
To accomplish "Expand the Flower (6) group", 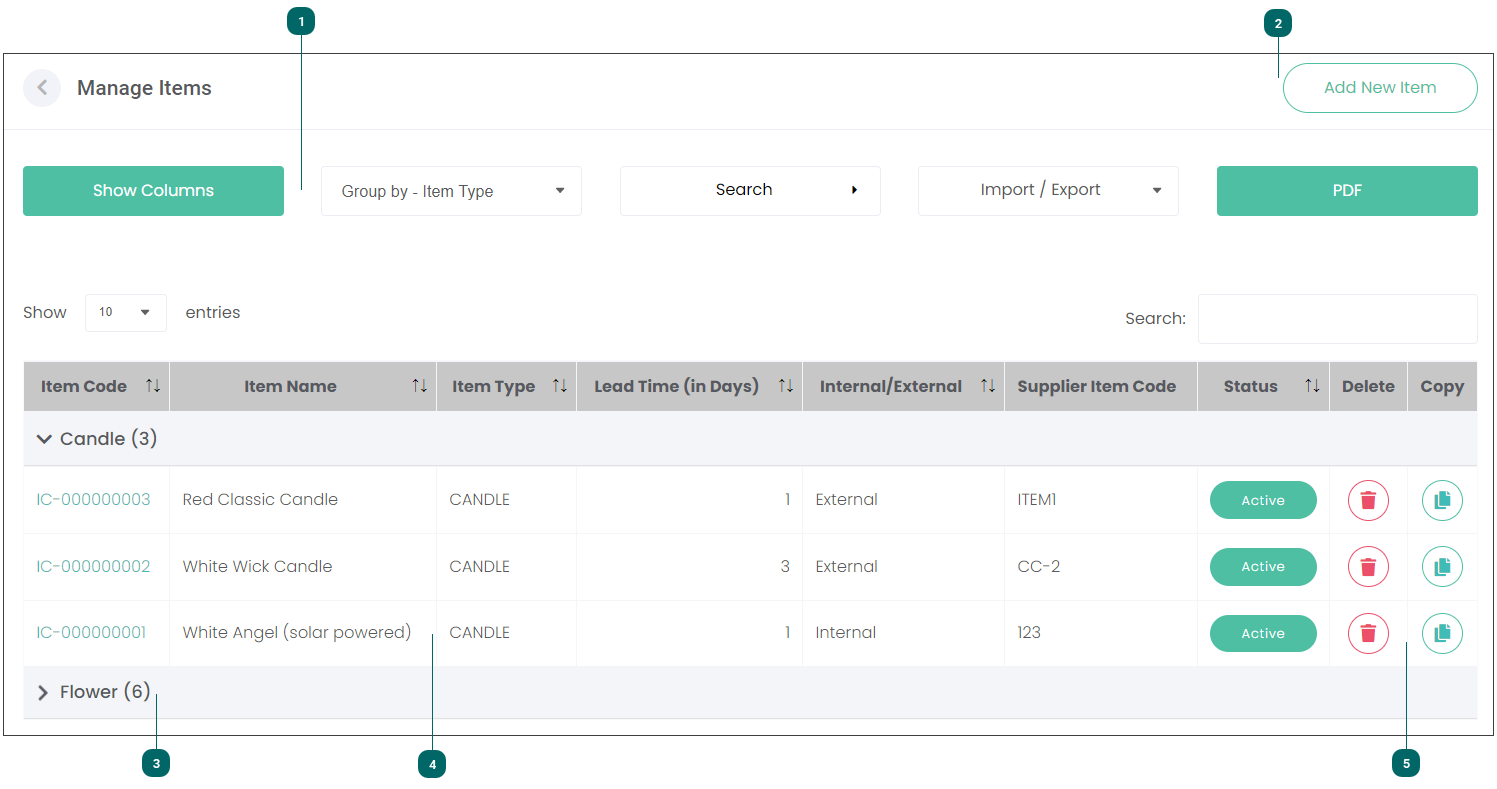I will [x=43, y=693].
